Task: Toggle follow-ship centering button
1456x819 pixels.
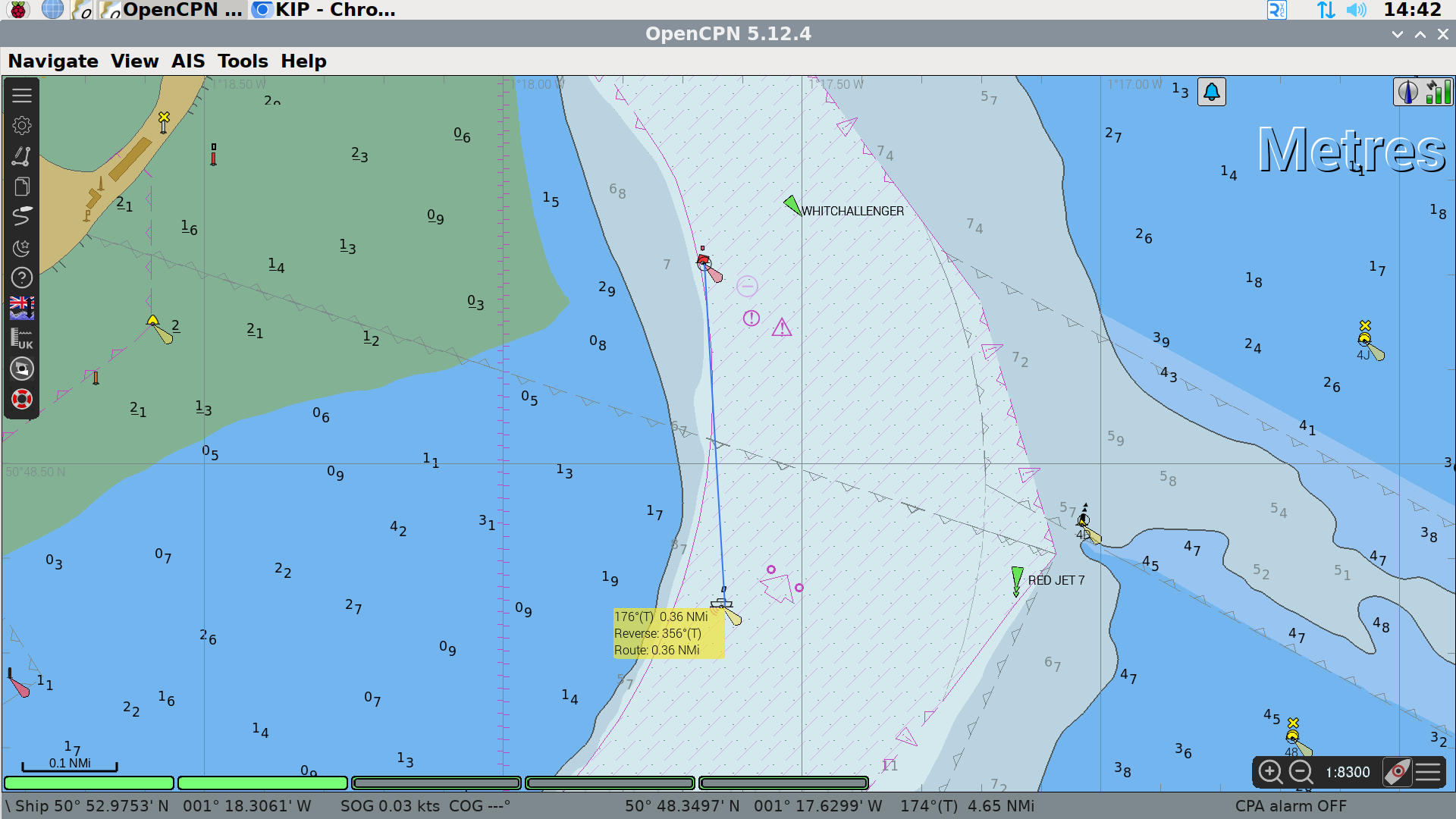Action: pos(1397,772)
